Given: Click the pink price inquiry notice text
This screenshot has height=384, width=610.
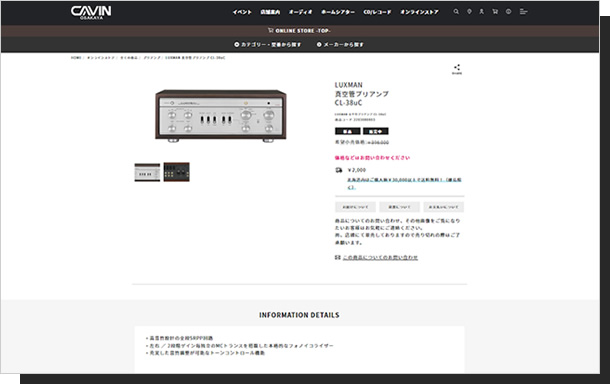Looking at the screenshot, I should coord(372,158).
